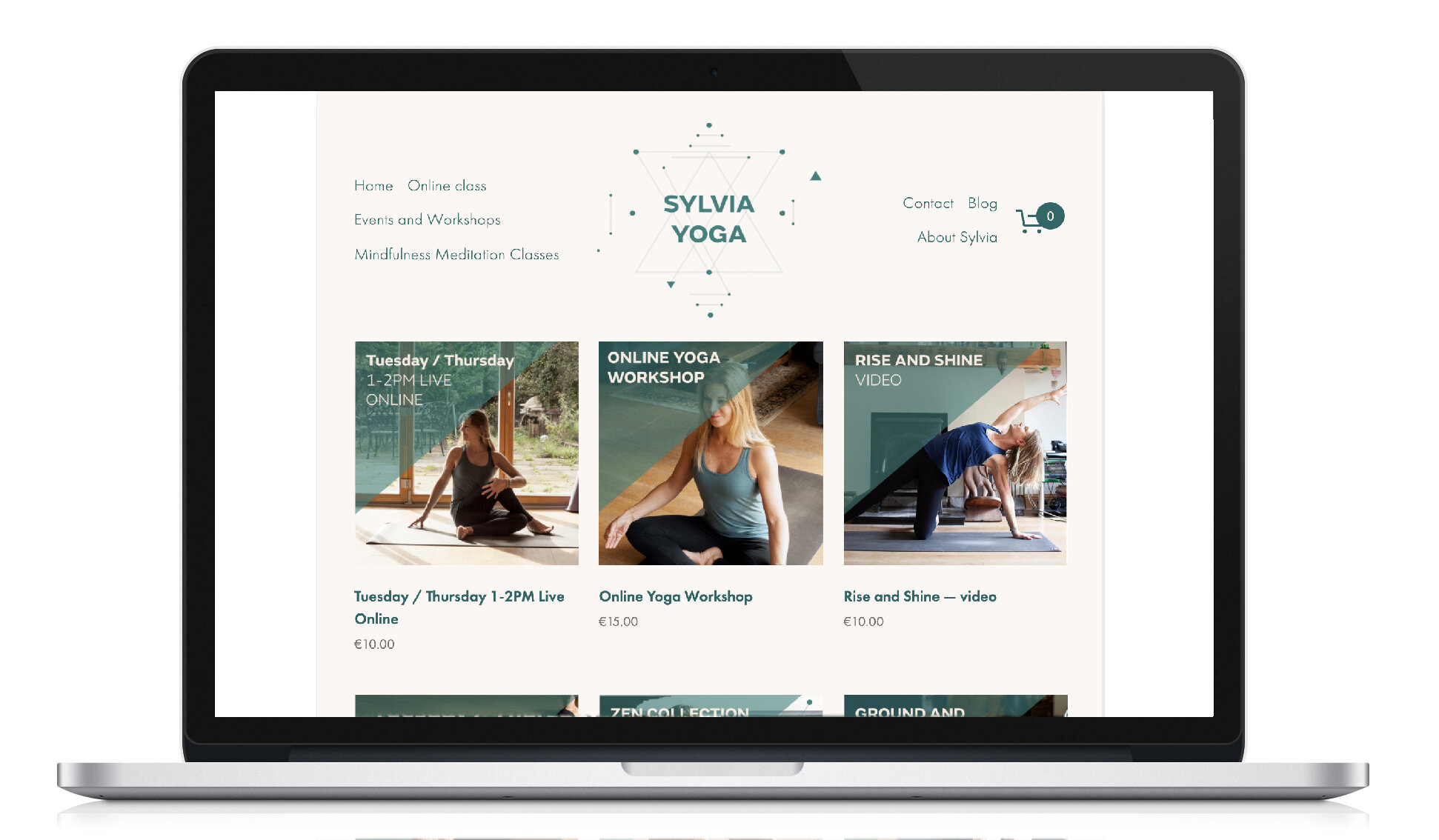The width and height of the screenshot is (1439, 840).
Task: Navigate to the Blog section
Action: point(980,203)
